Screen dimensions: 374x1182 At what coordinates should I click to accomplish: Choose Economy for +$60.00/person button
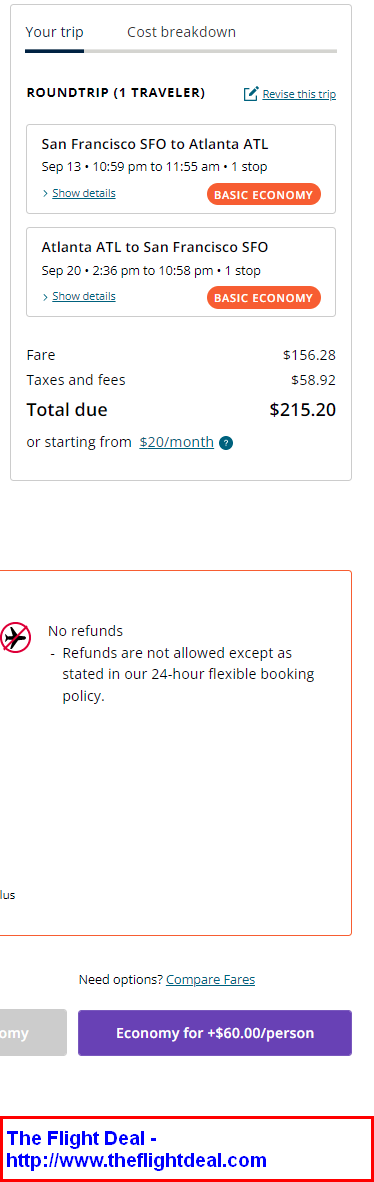point(215,1033)
